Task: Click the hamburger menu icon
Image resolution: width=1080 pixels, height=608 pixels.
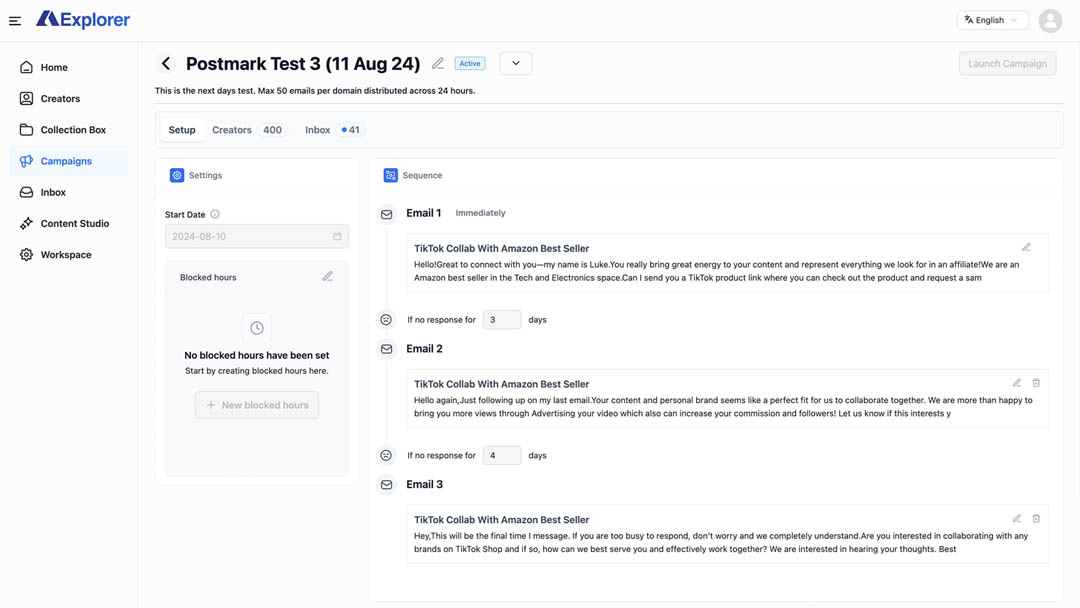Action: (x=15, y=20)
